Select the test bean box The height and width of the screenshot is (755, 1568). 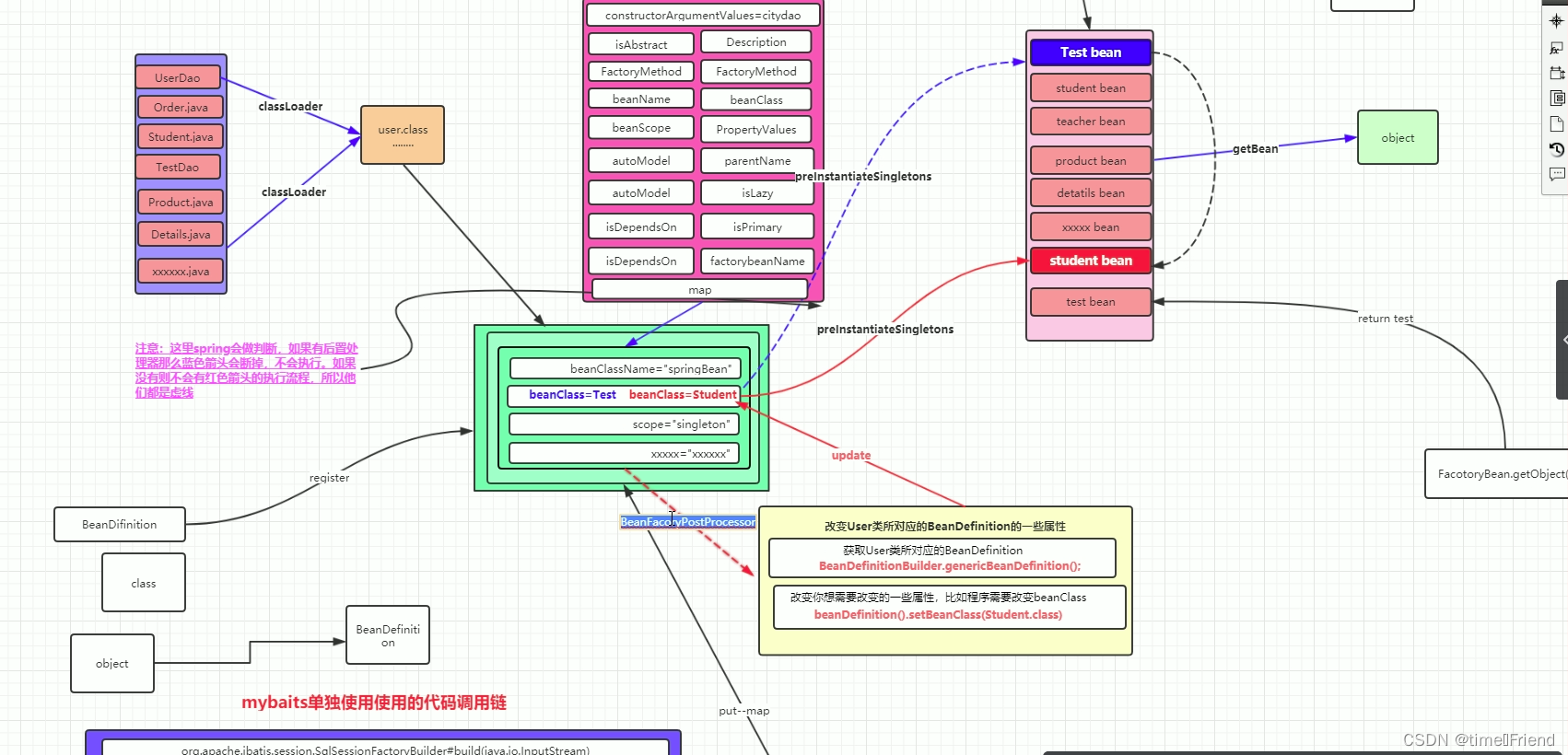1091,302
